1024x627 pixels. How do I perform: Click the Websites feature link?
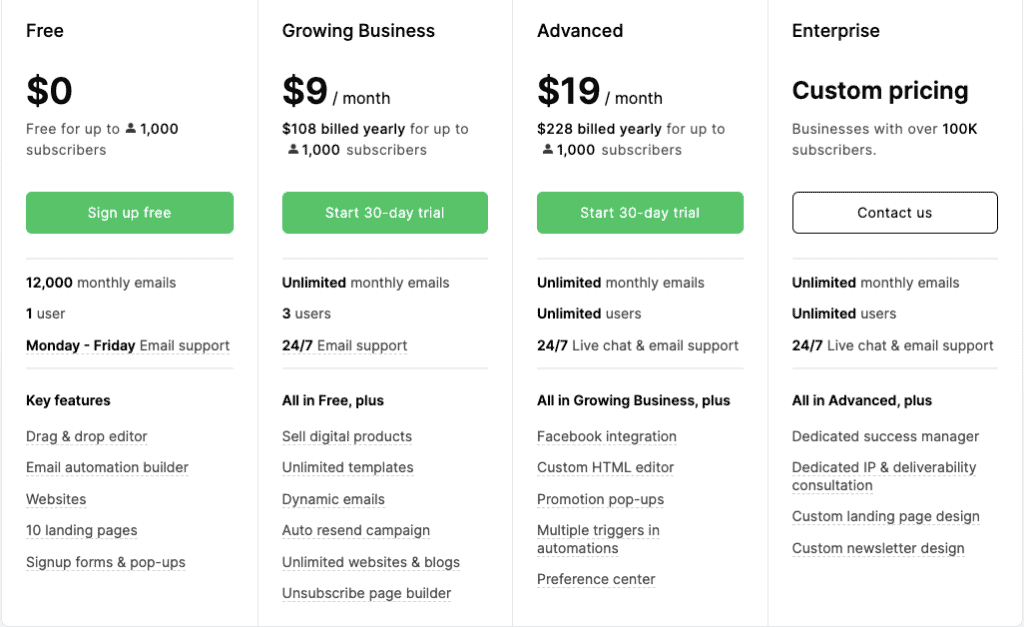[56, 499]
